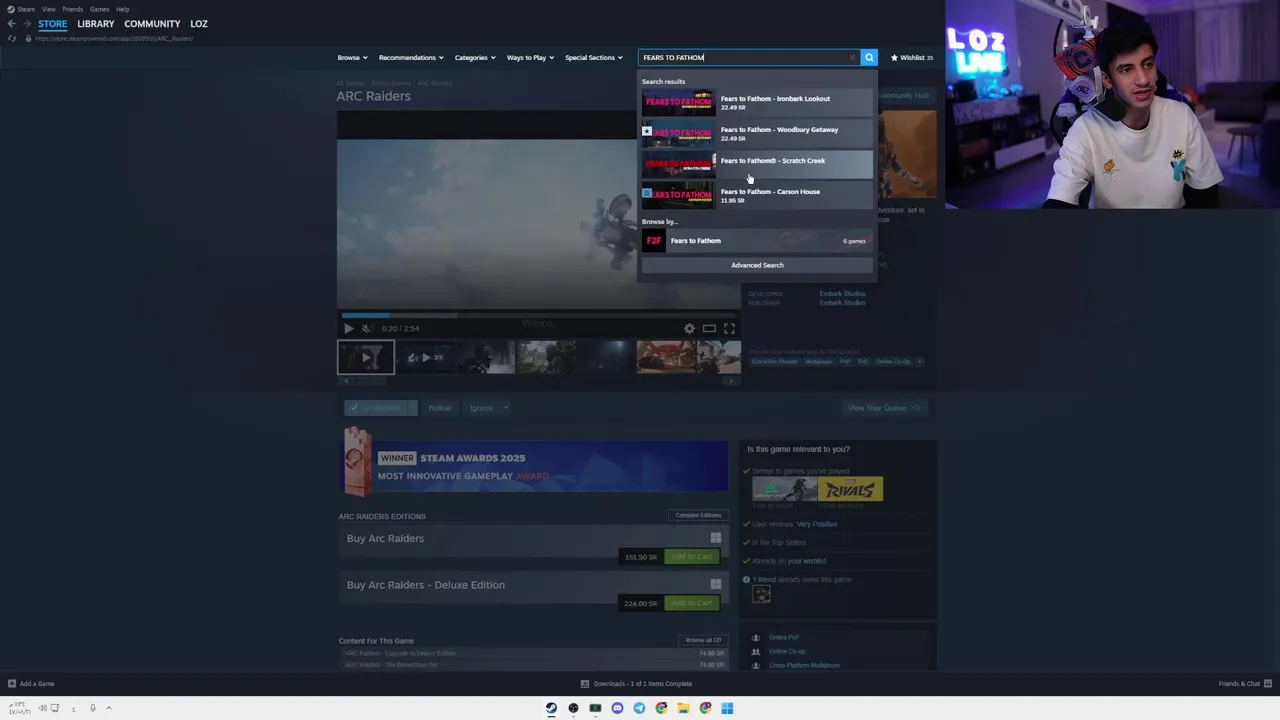Open the Friends menu
1280x720 pixels.
72,9
